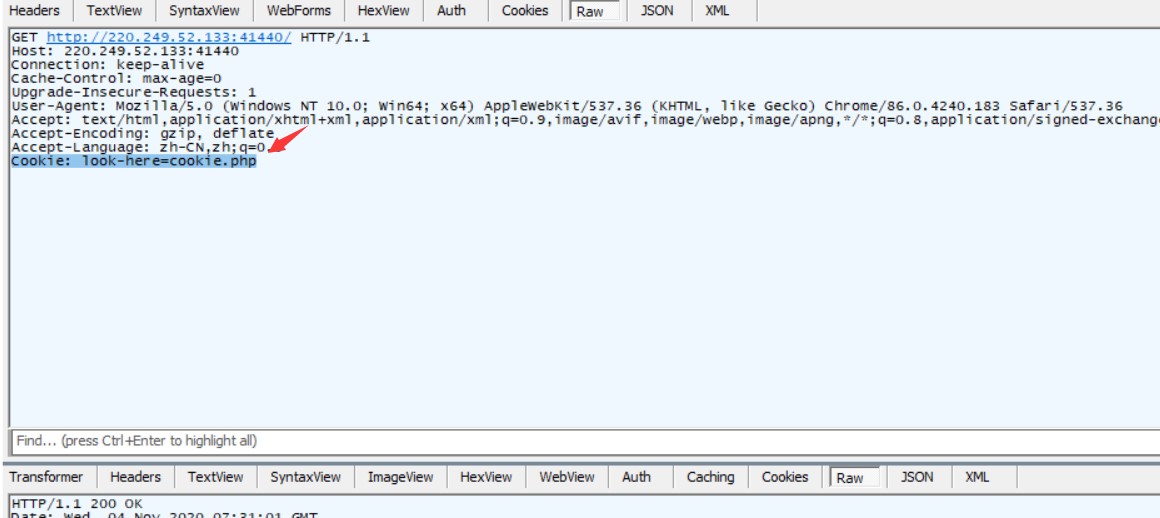Open the response TextView tab
Image resolution: width=1160 pixels, height=518 pixels.
tap(215, 477)
